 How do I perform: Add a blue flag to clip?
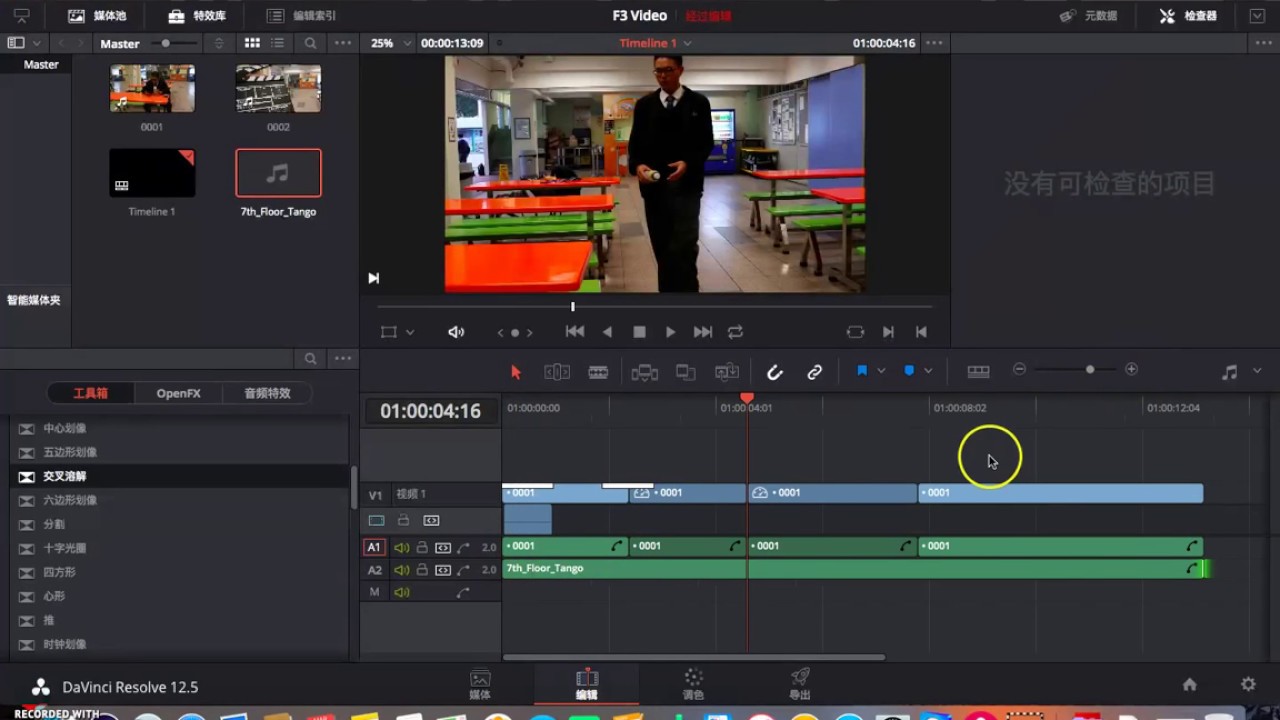862,371
